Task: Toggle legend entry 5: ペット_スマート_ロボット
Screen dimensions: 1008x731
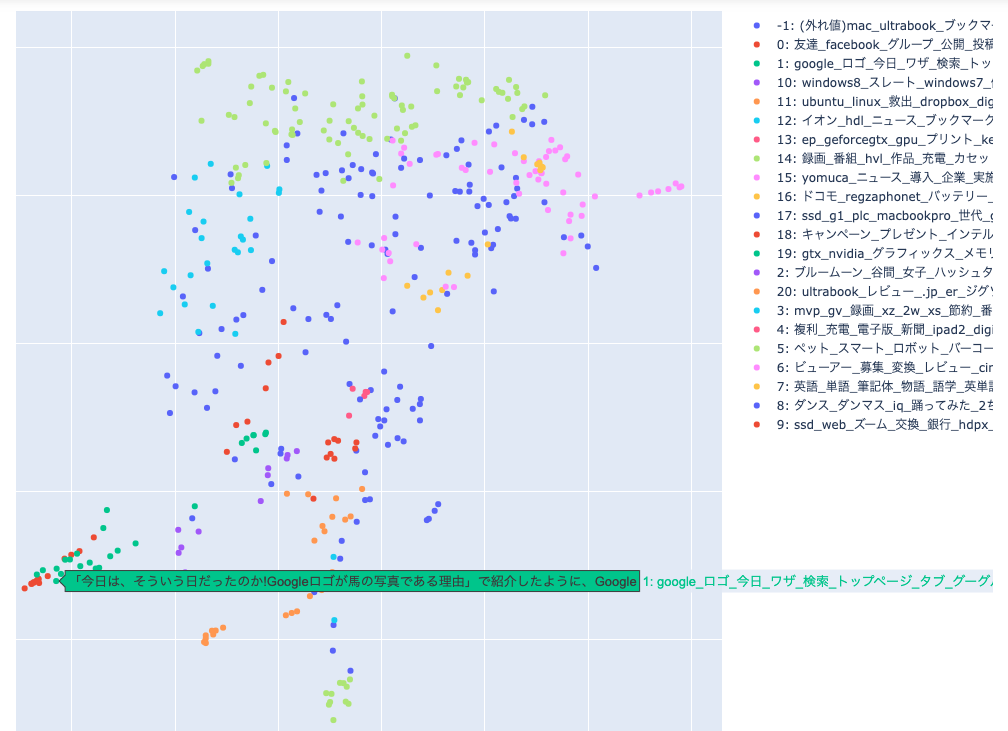Action: pyautogui.click(x=872, y=348)
